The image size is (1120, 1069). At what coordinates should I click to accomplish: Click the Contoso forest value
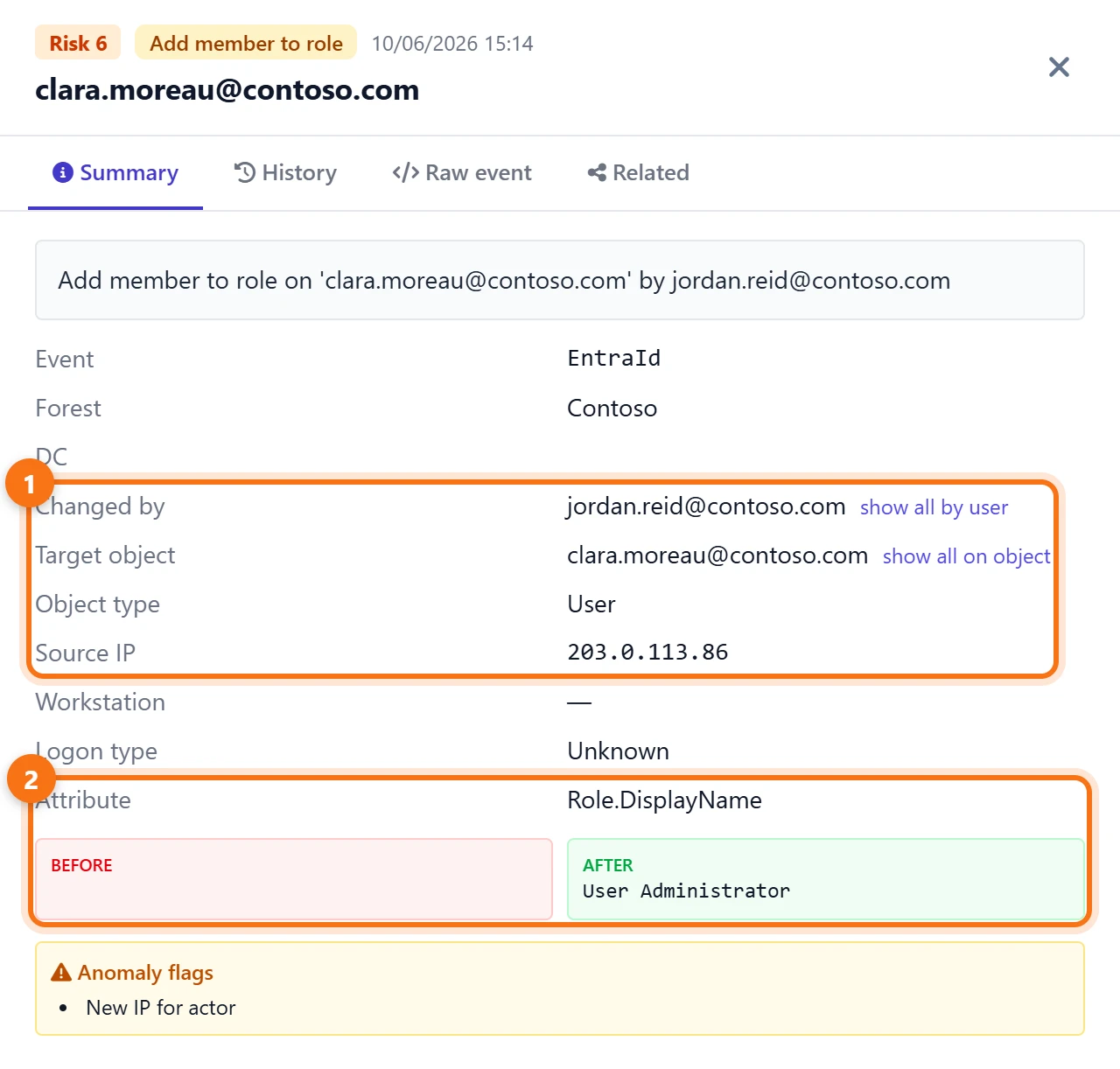coord(612,409)
